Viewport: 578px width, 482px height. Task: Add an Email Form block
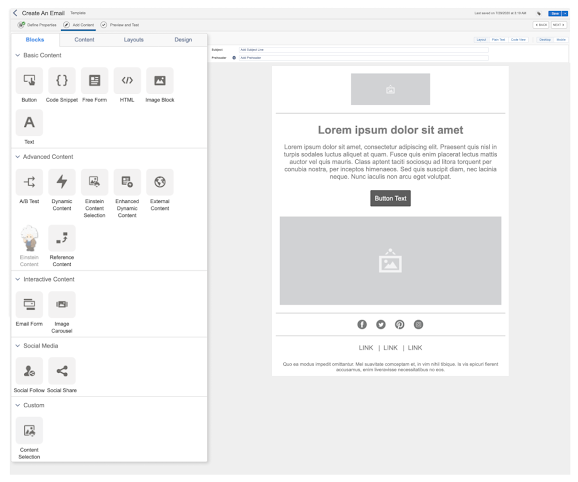[x=29, y=304]
